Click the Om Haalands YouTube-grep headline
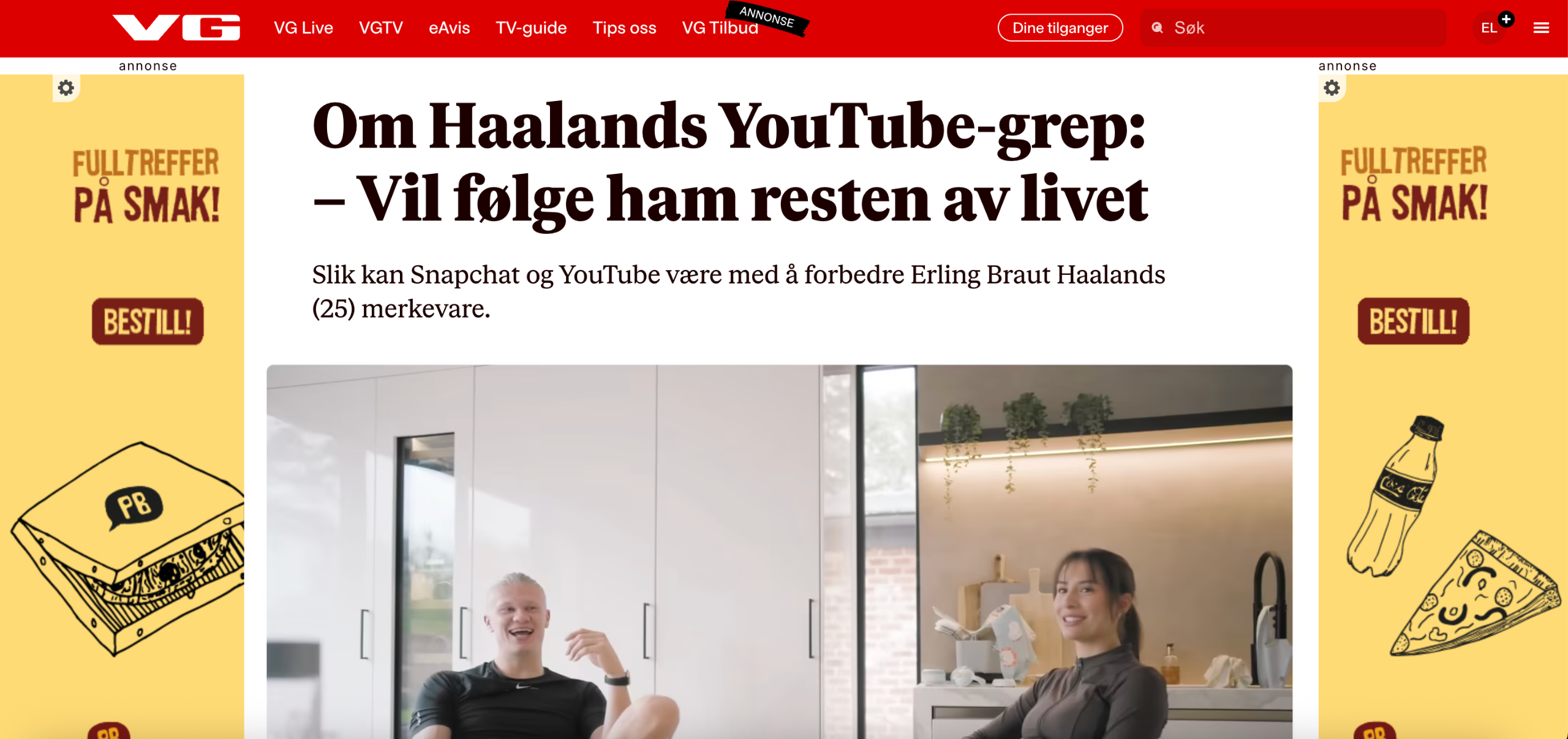Screen dimensions: 1568x739 729,162
